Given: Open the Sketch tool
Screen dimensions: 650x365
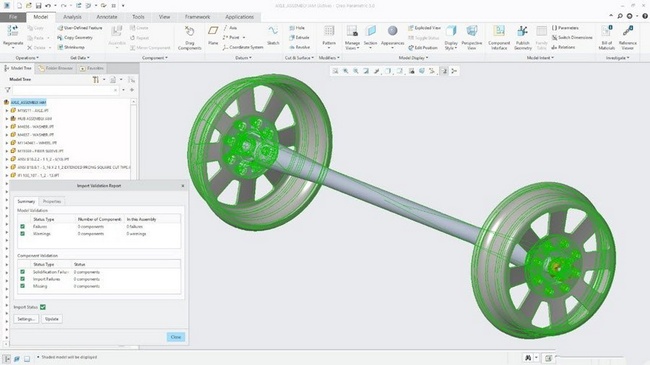Looking at the screenshot, I should click(x=273, y=35).
